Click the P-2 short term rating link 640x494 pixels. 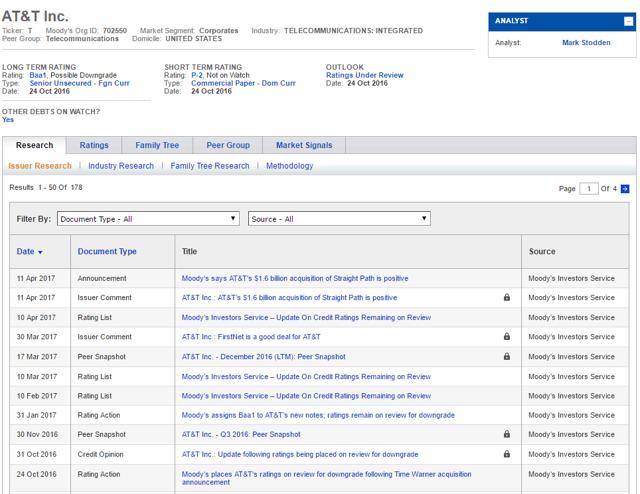197,75
